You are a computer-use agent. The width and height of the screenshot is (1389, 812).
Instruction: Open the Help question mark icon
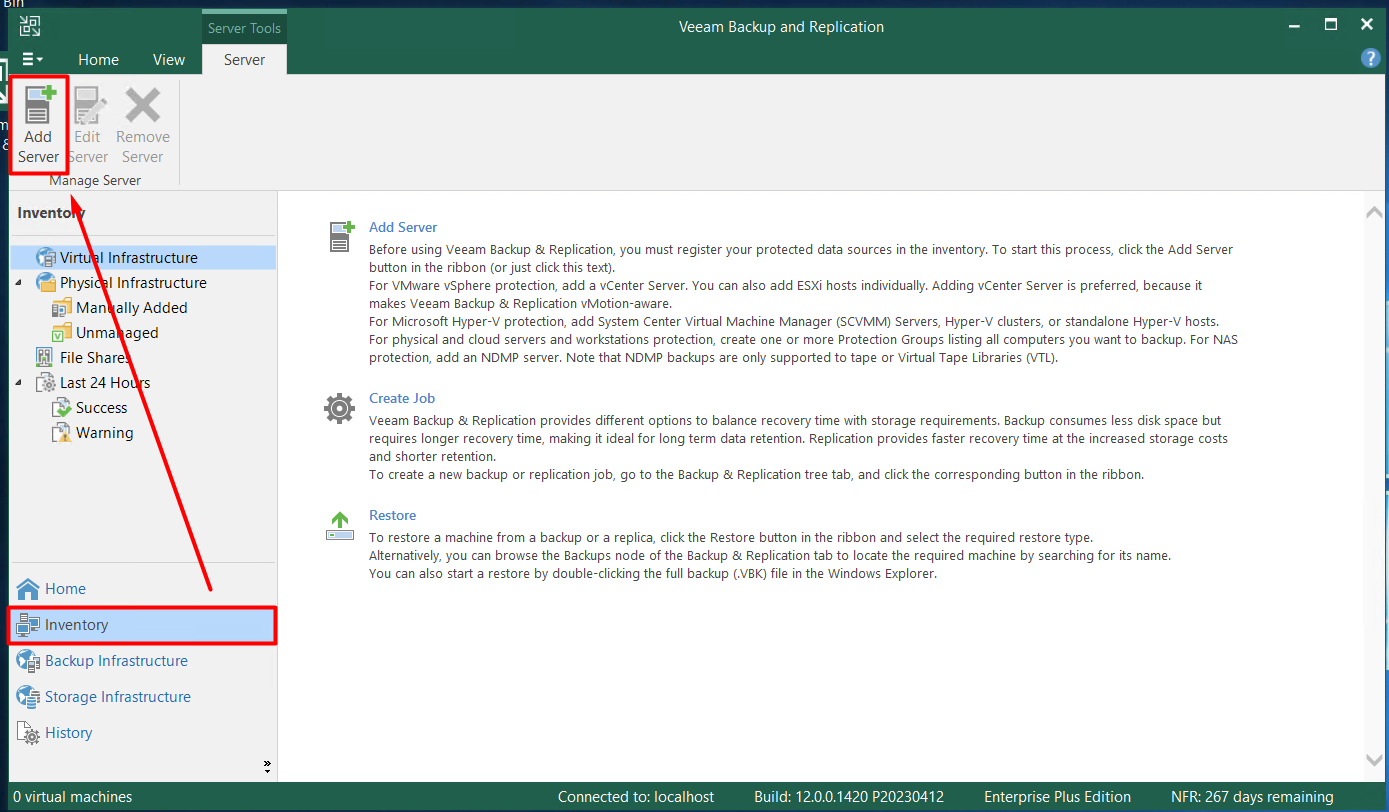[1371, 58]
